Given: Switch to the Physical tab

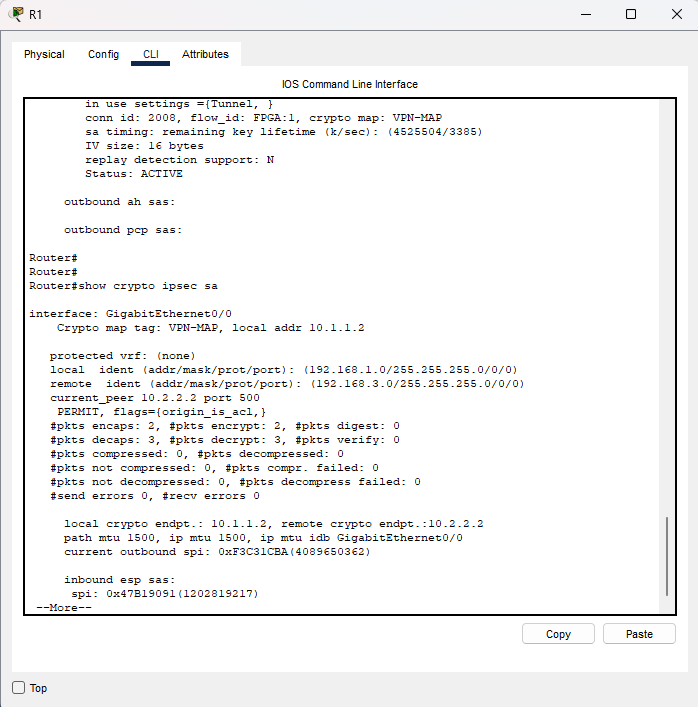Looking at the screenshot, I should coord(44,54).
